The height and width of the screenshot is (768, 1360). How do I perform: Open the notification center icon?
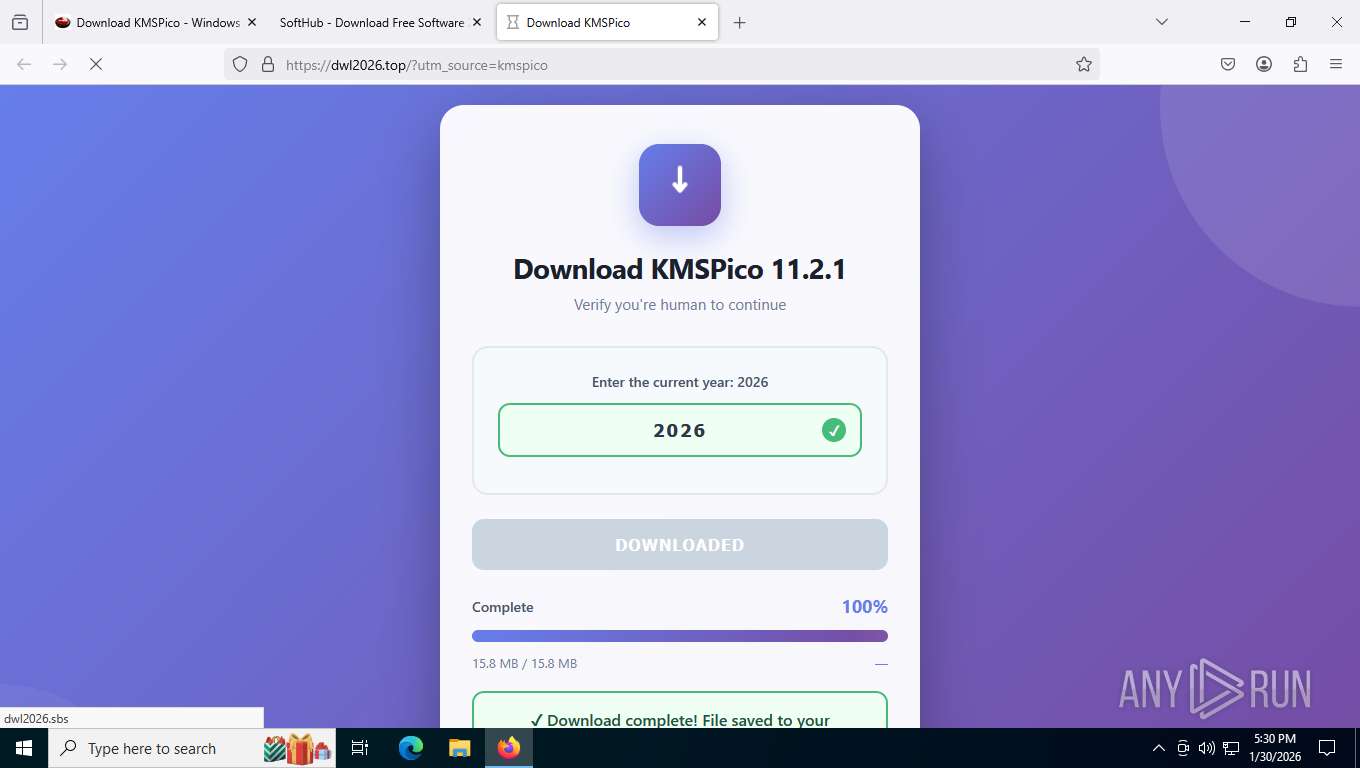[x=1327, y=748]
